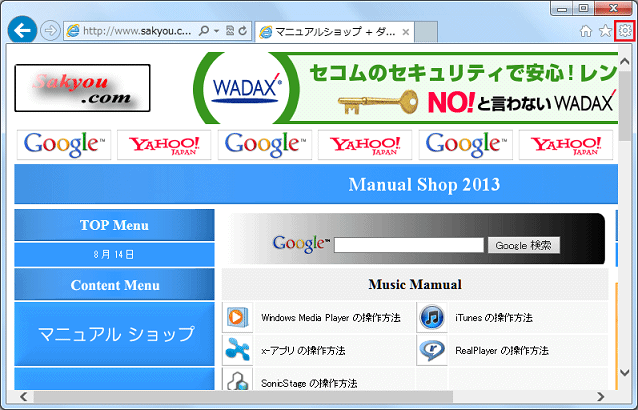The height and width of the screenshot is (410, 638).
Task: Click the Music Mamual heading
Action: (415, 284)
